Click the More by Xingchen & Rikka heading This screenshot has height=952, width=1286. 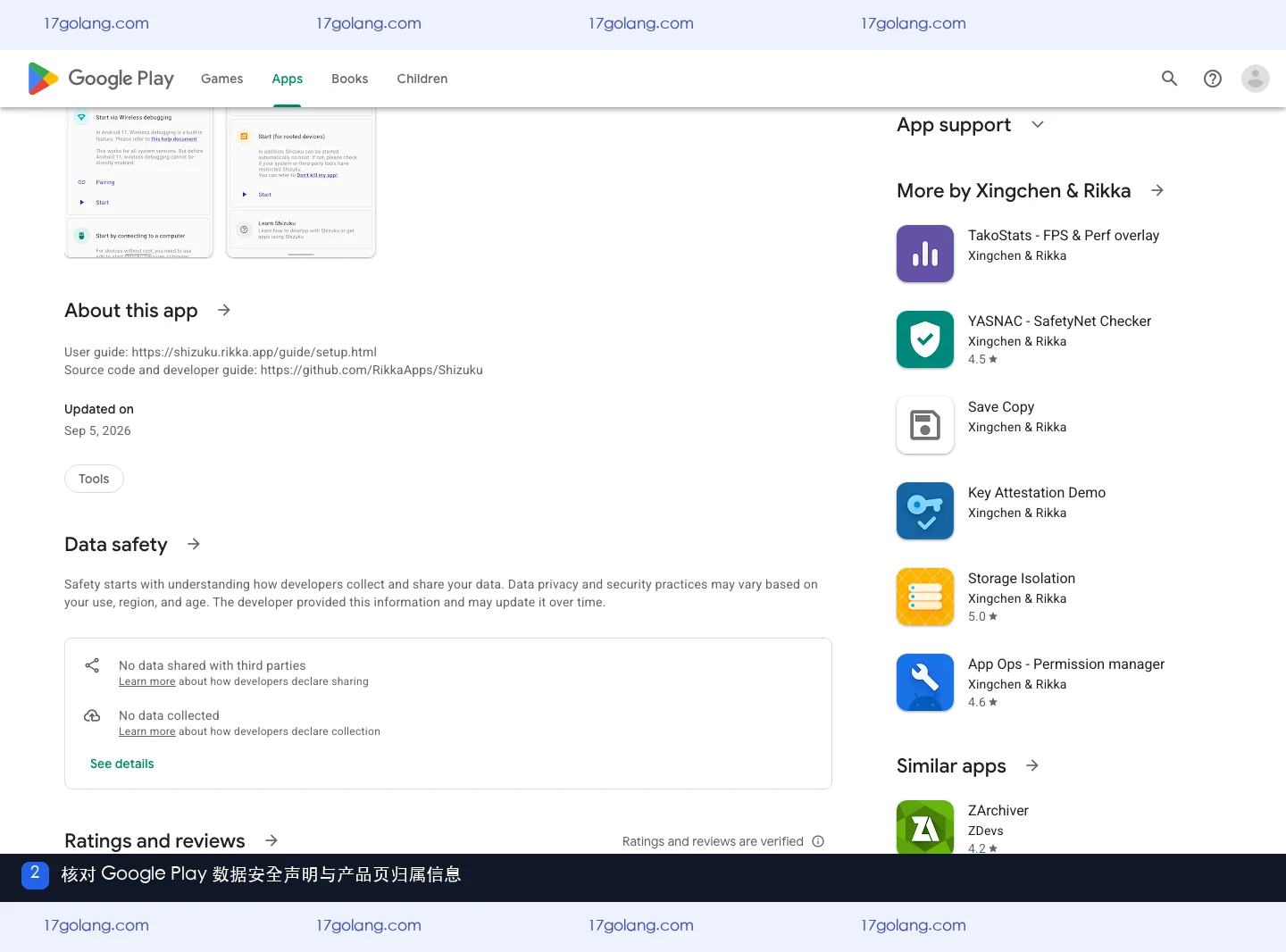(x=1014, y=190)
